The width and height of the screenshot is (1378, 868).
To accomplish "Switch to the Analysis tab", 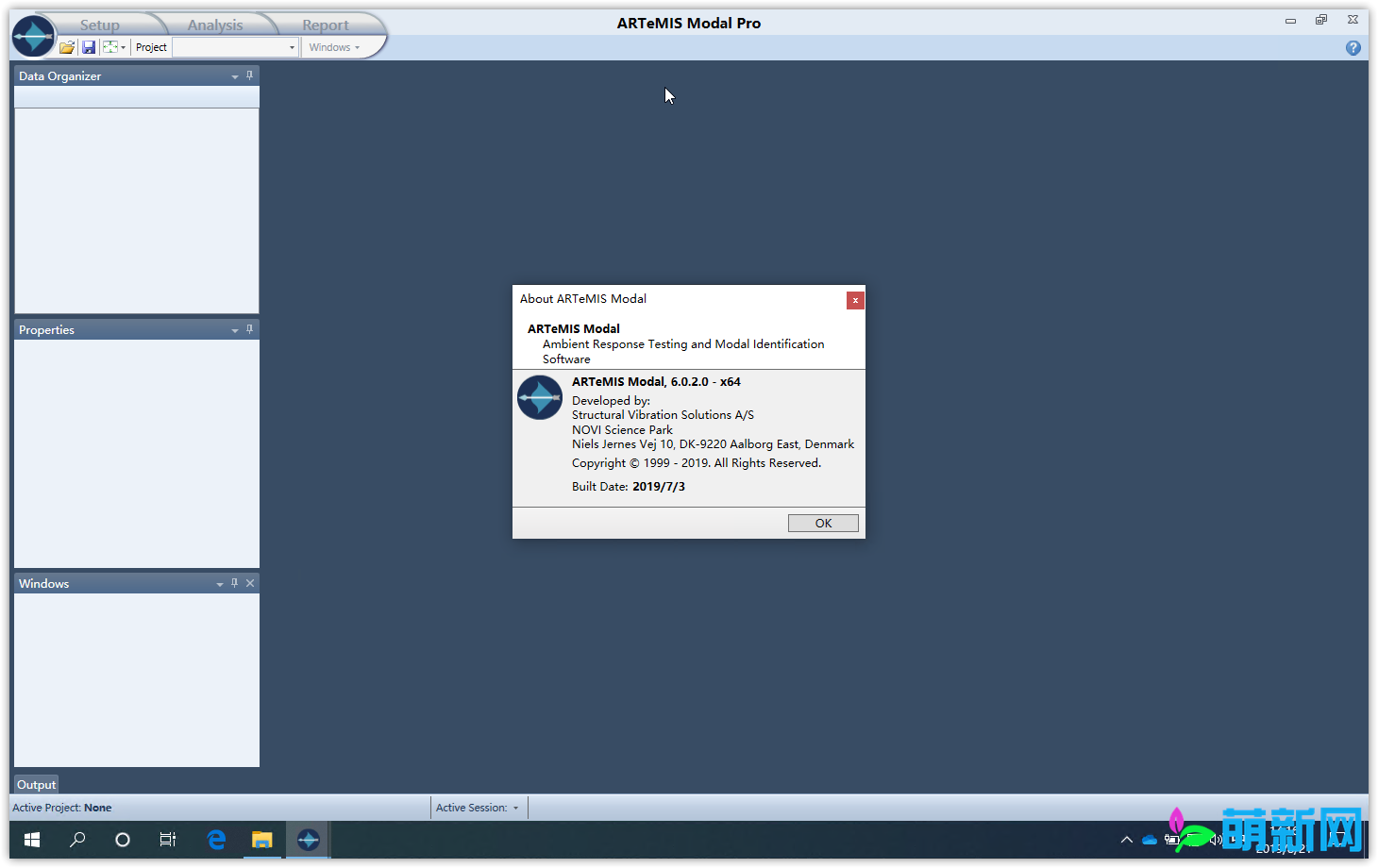I will (x=215, y=25).
